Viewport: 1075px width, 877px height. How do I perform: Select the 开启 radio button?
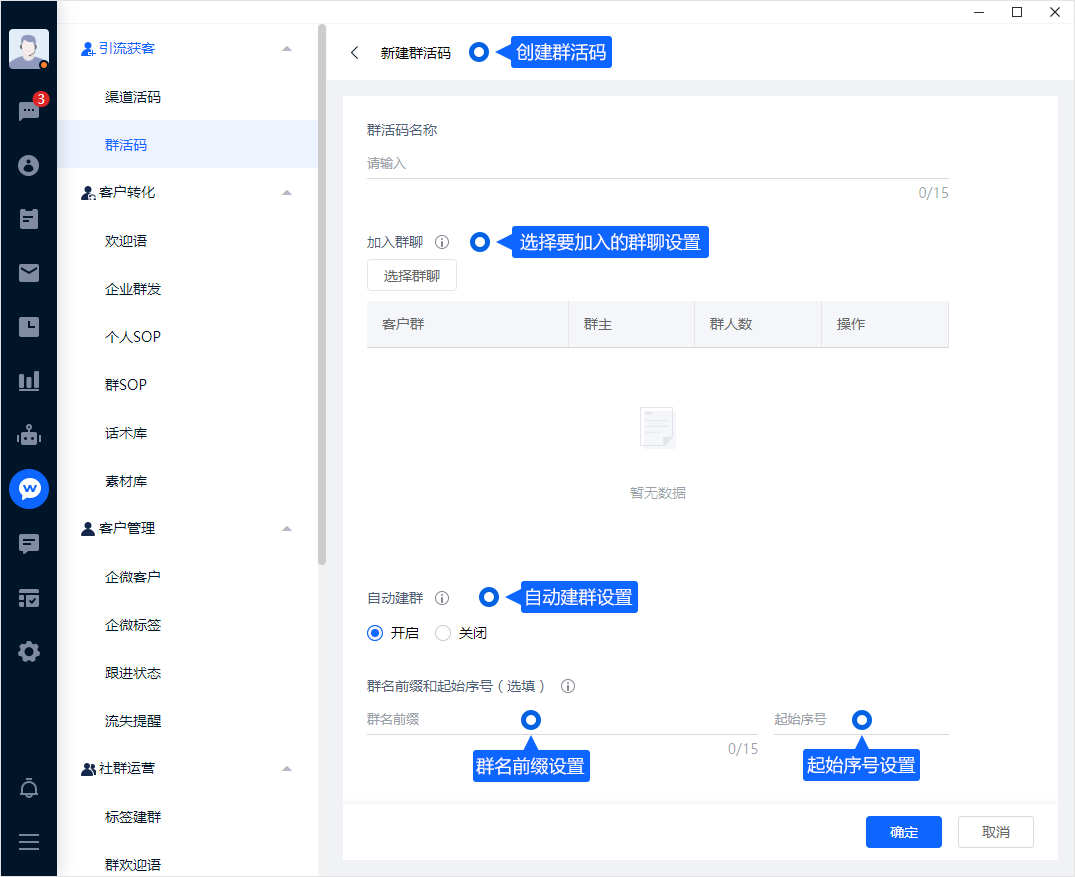pyautogui.click(x=376, y=633)
